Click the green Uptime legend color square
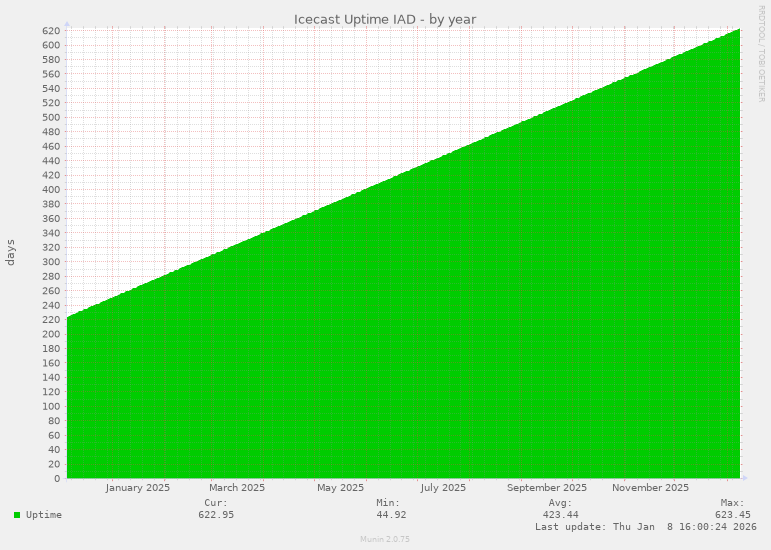Viewport: 771px width, 550px height. 17,515
